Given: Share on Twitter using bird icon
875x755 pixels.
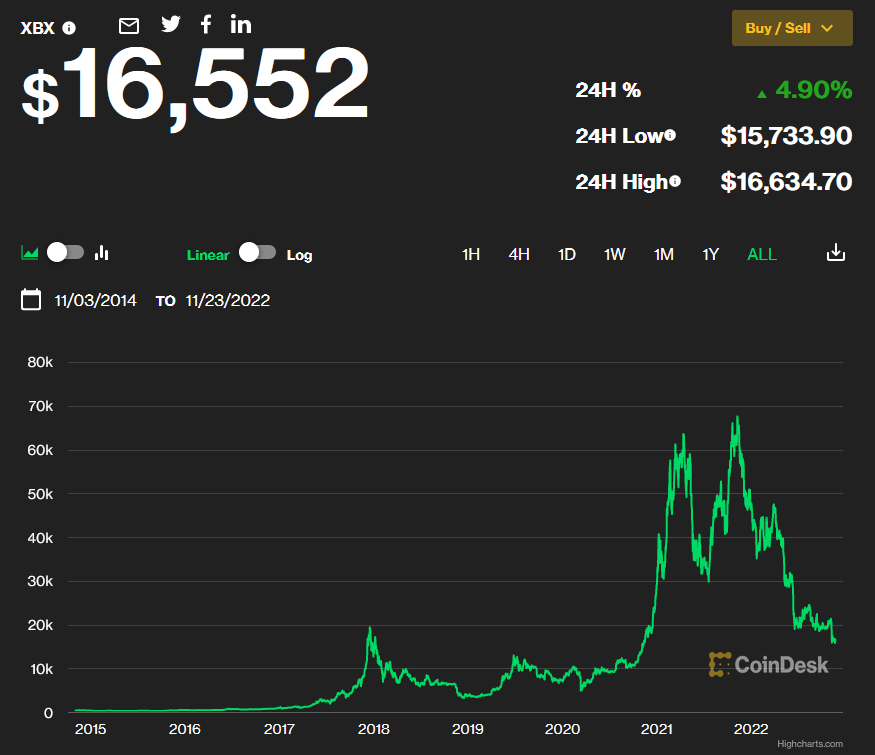Looking at the screenshot, I should click(171, 24).
